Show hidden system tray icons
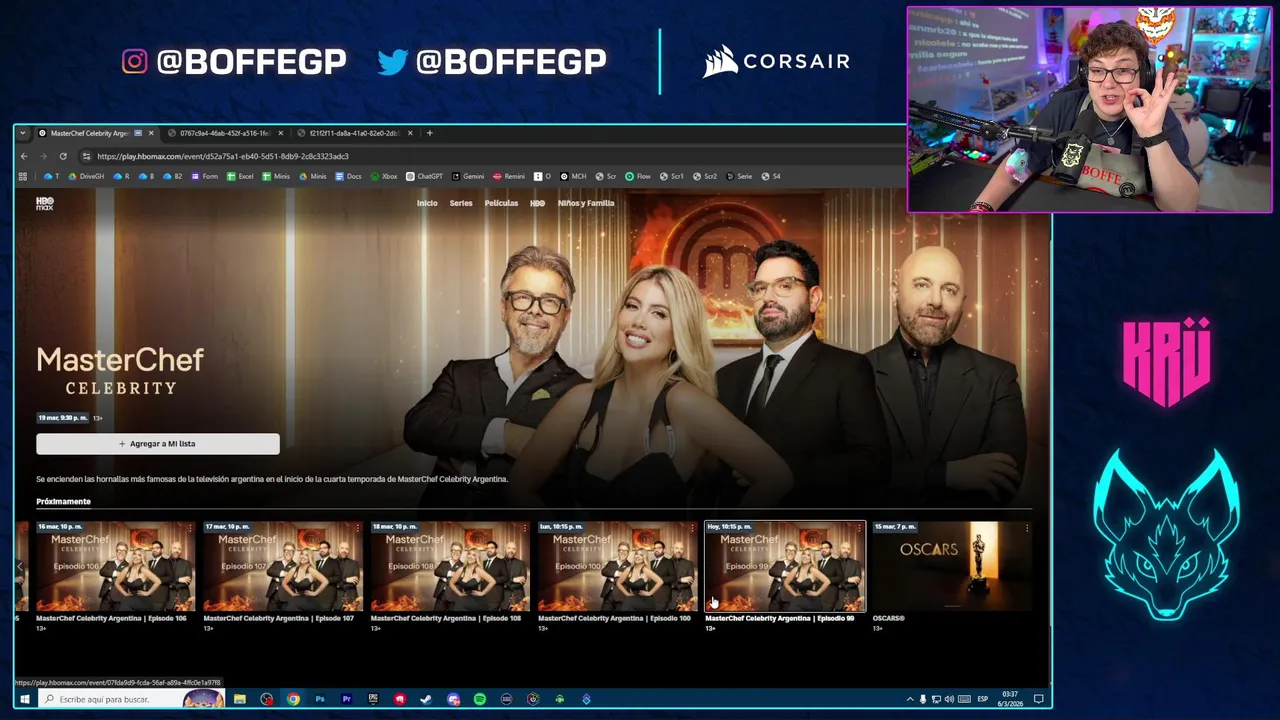The image size is (1280, 720). (x=910, y=699)
